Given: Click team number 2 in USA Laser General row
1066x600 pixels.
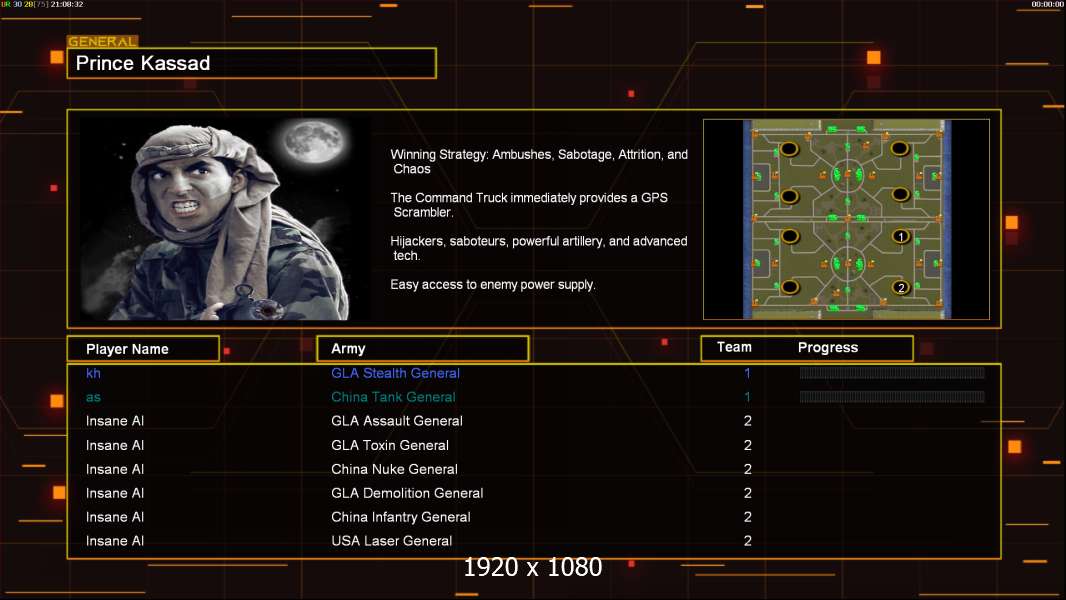Looking at the screenshot, I should 747,541.
